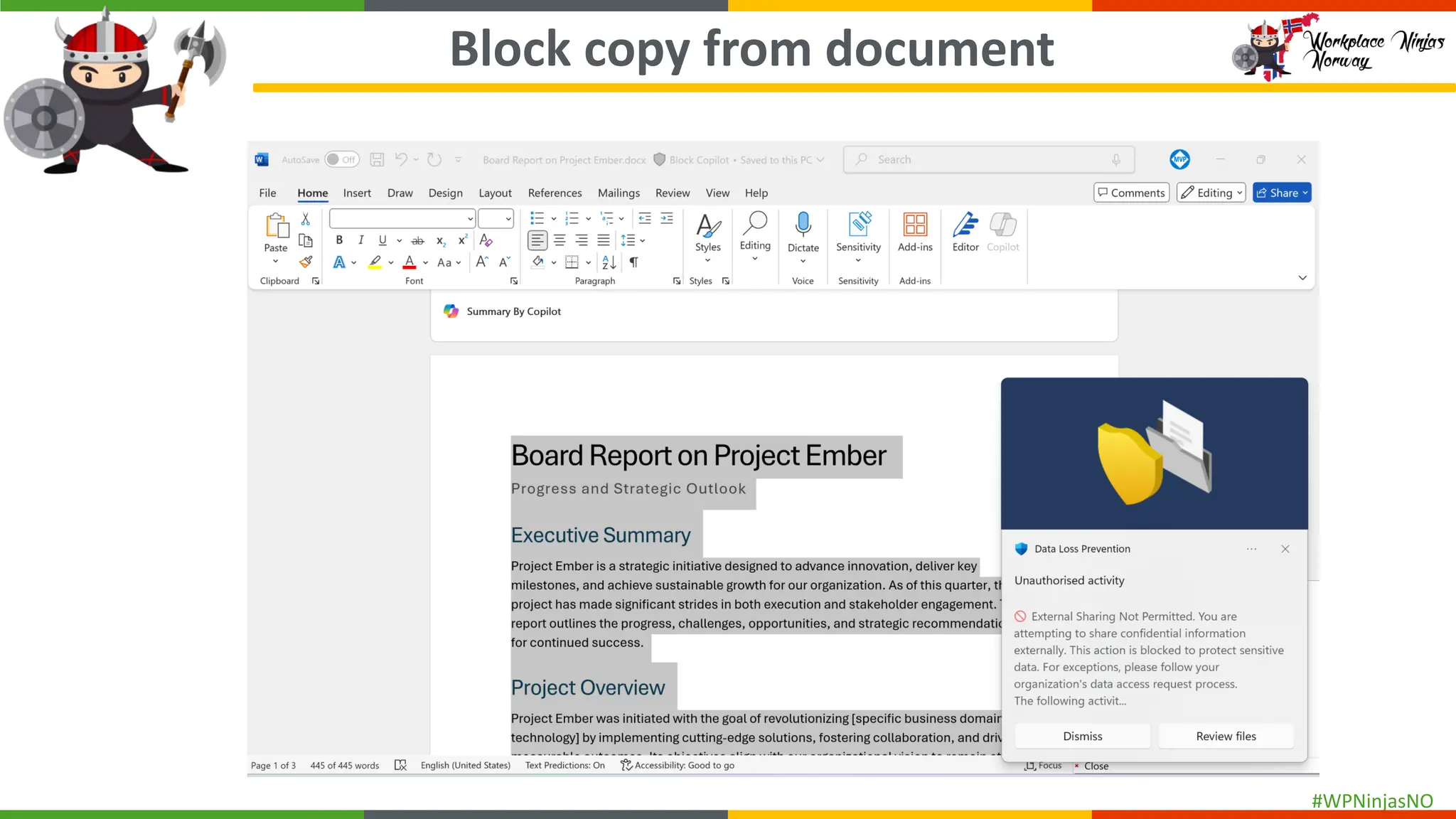Viewport: 1456px width, 819px height.
Task: Click the Review files button
Action: coord(1226,737)
